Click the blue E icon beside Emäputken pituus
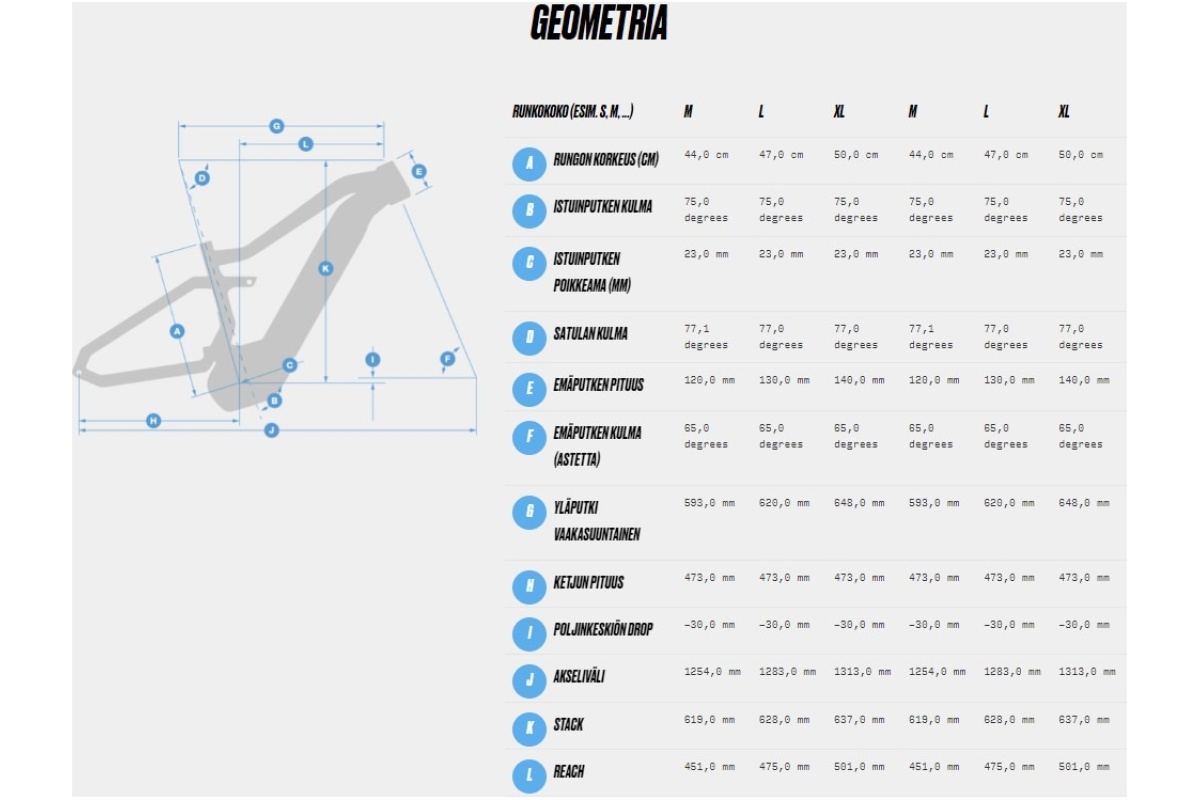1200x800 pixels. [529, 388]
